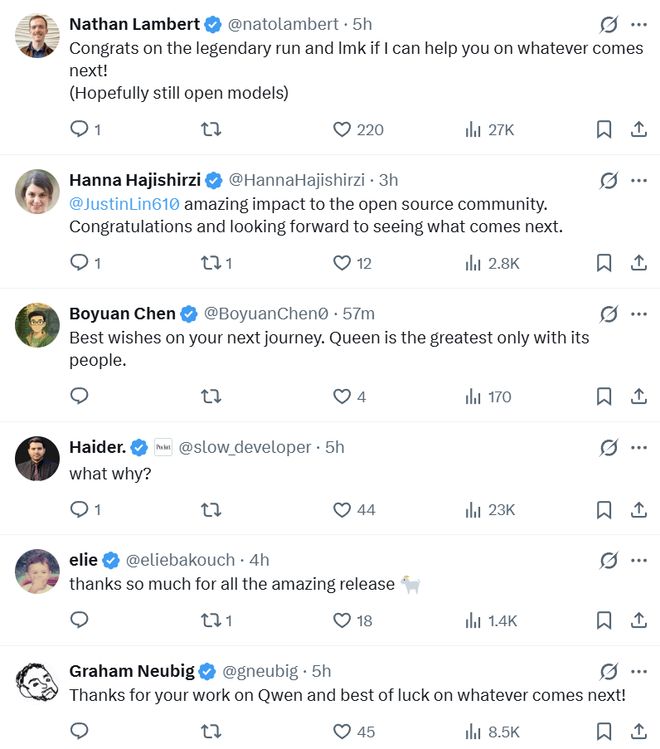
Task: Bookmark Graham Neubig's reply
Action: [x=604, y=732]
